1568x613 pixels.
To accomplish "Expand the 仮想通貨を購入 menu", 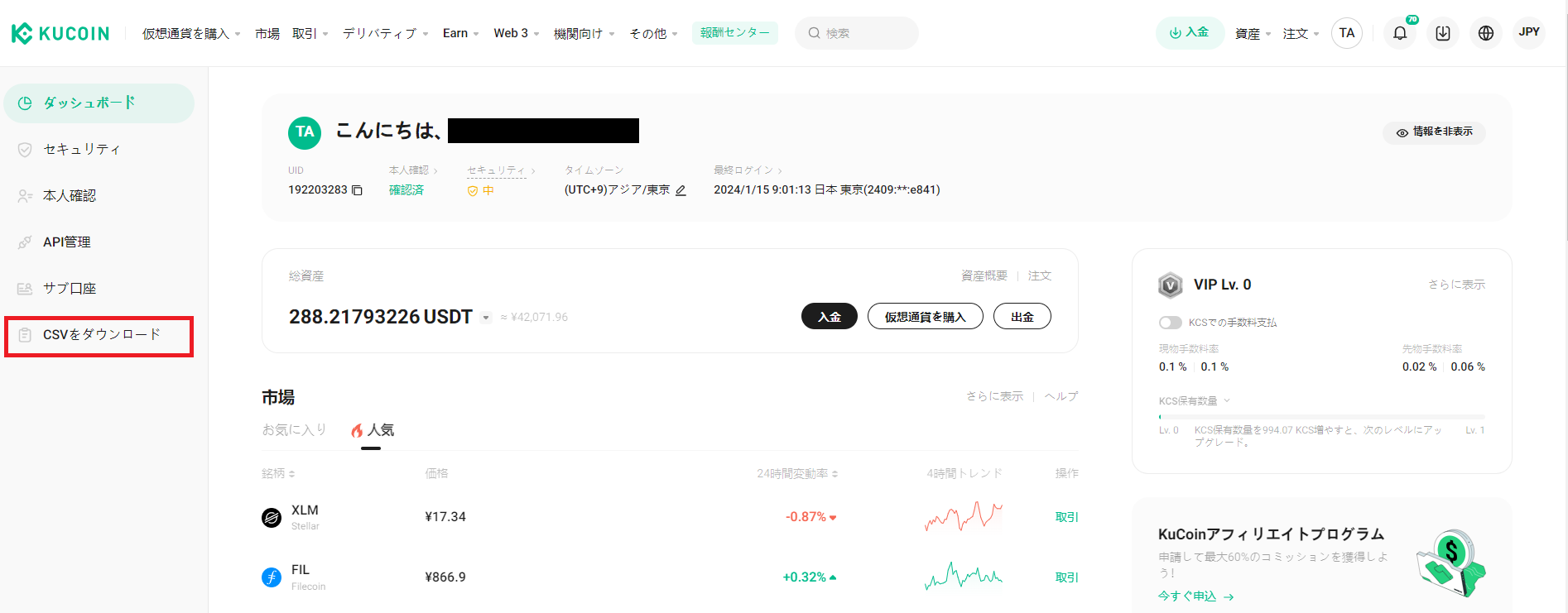I will [191, 34].
